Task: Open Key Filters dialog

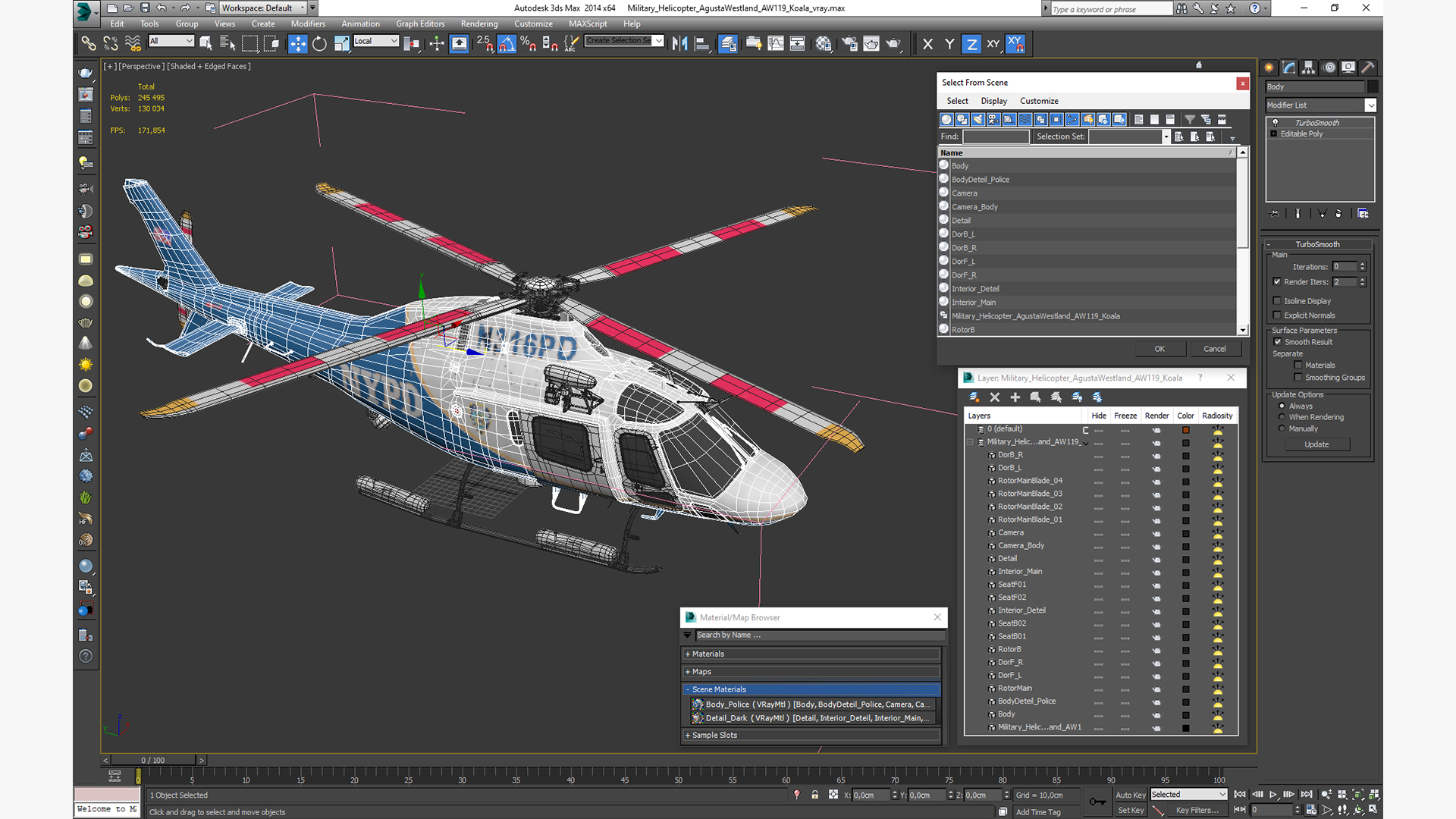Action: point(1197,810)
